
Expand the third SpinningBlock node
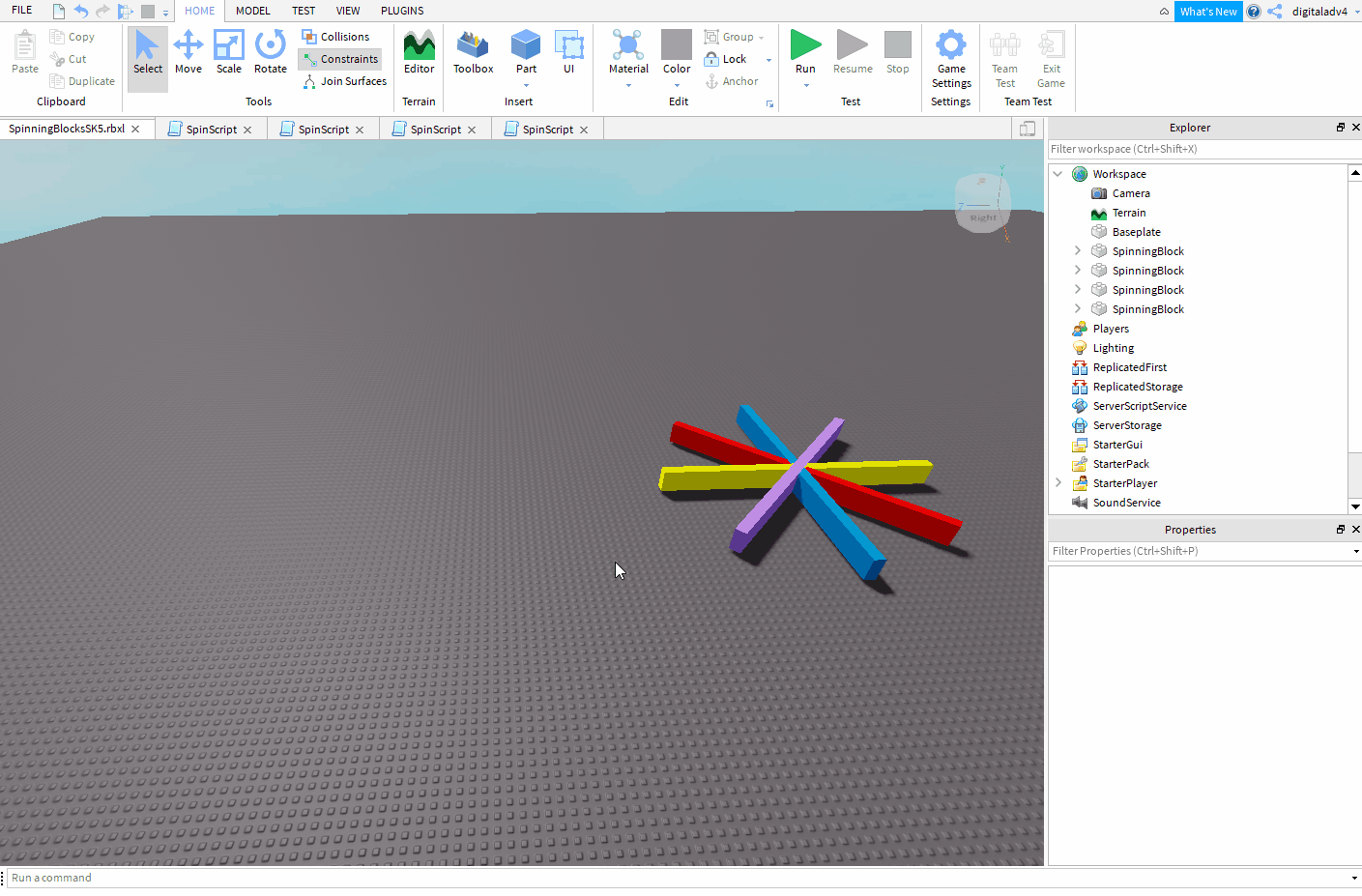pyautogui.click(x=1078, y=290)
